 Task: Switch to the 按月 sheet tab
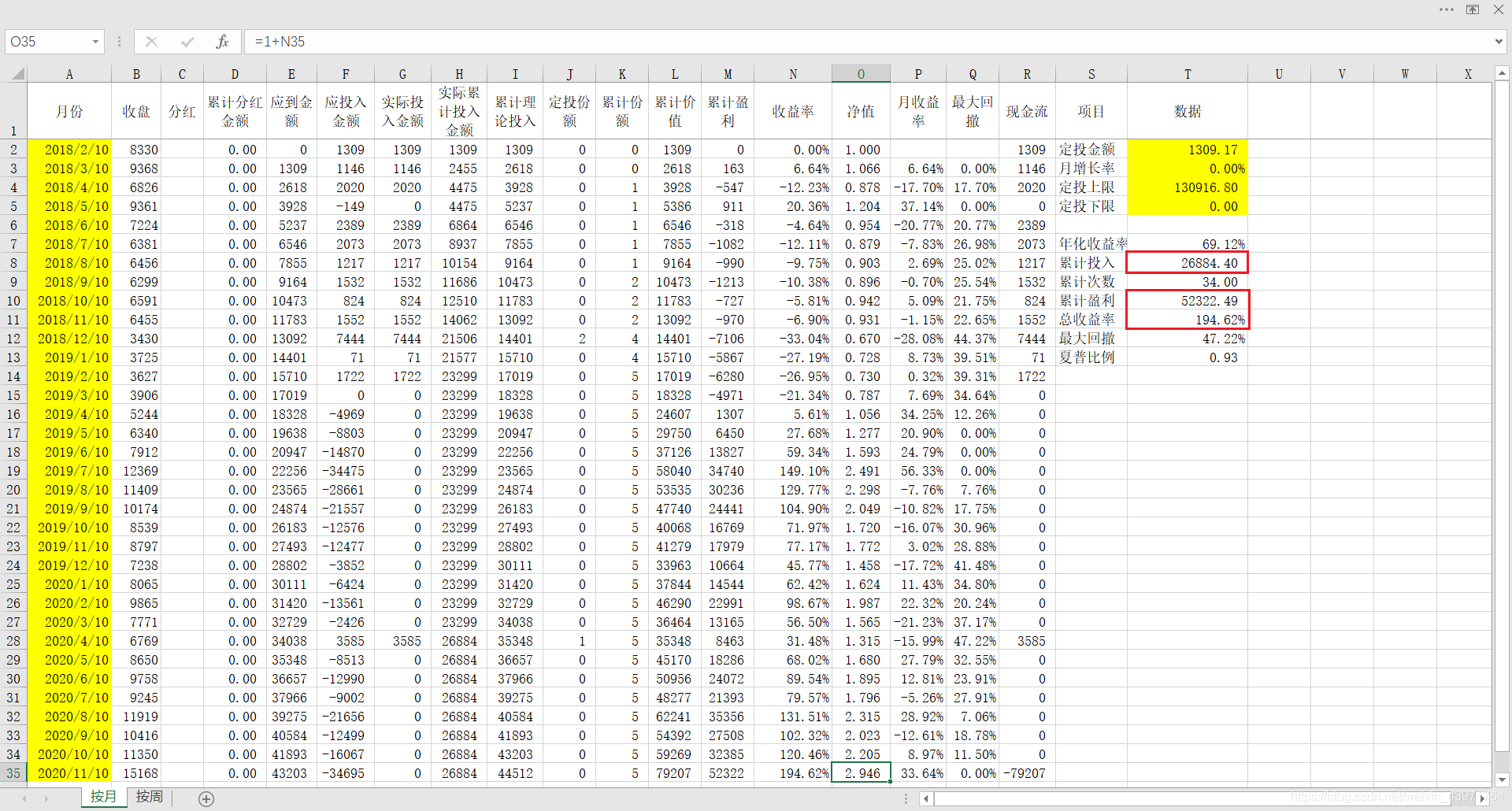[x=103, y=797]
